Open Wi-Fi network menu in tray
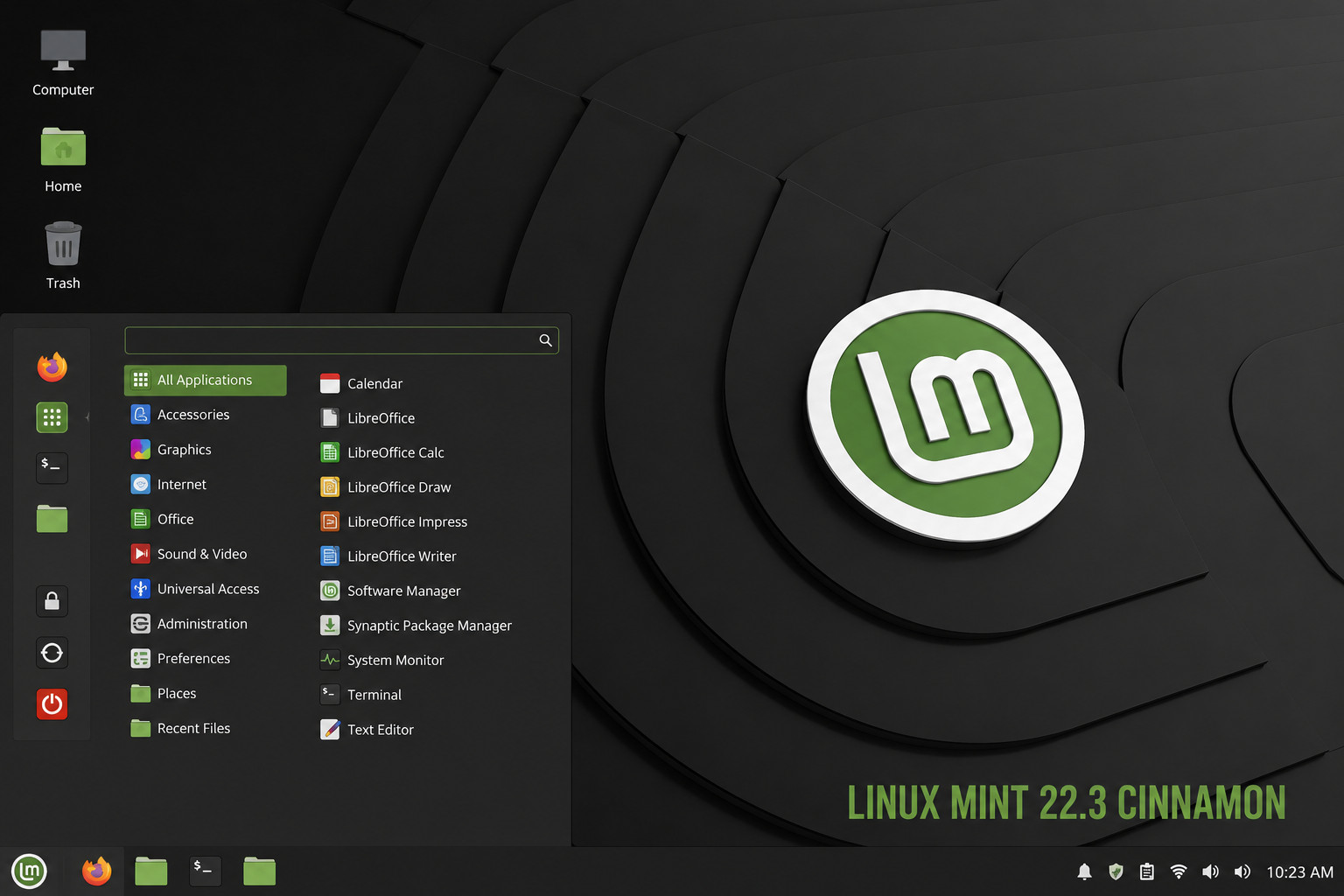 [x=1179, y=871]
